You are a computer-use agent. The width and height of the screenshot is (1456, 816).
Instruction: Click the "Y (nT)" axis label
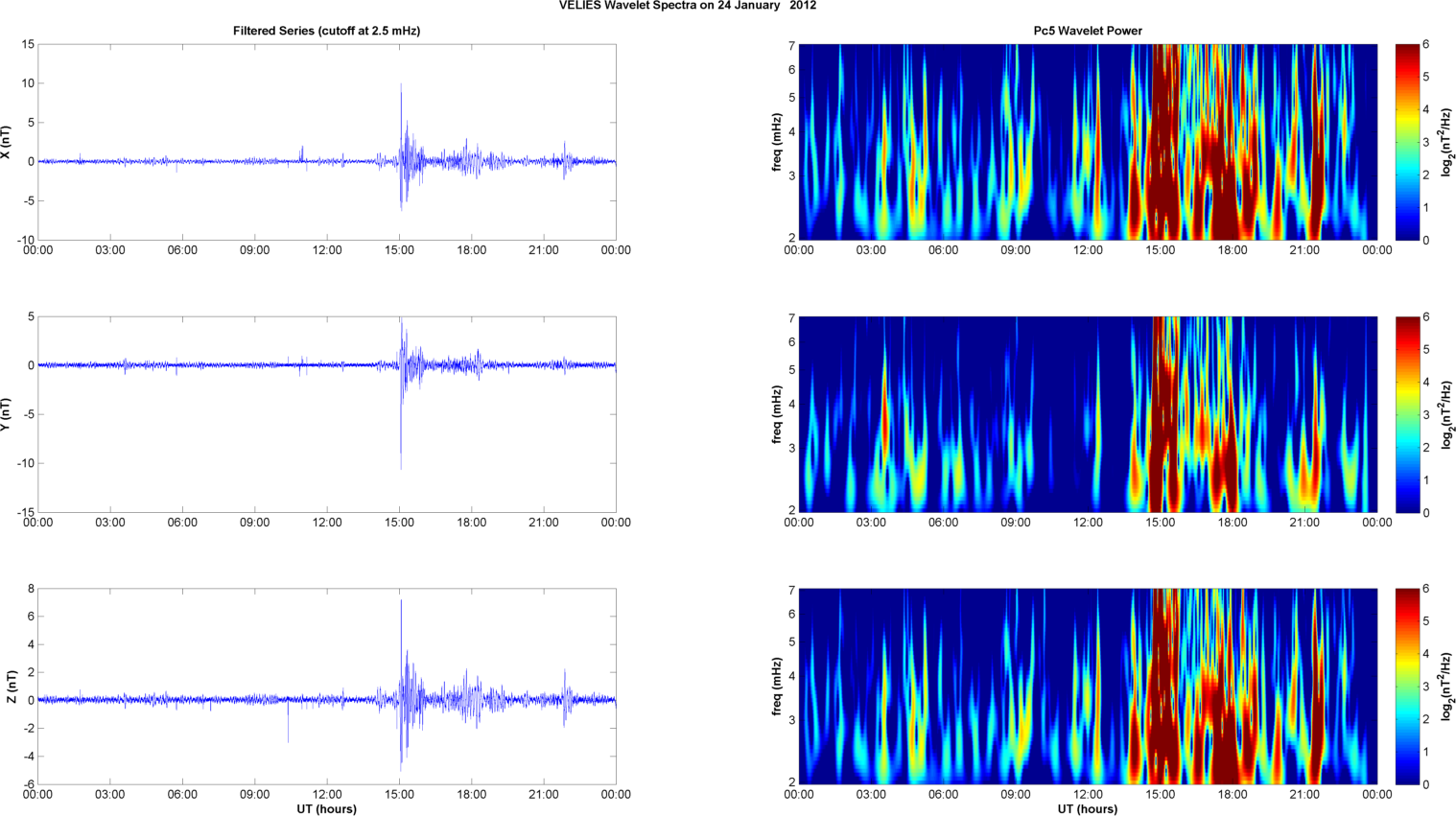coord(6,414)
